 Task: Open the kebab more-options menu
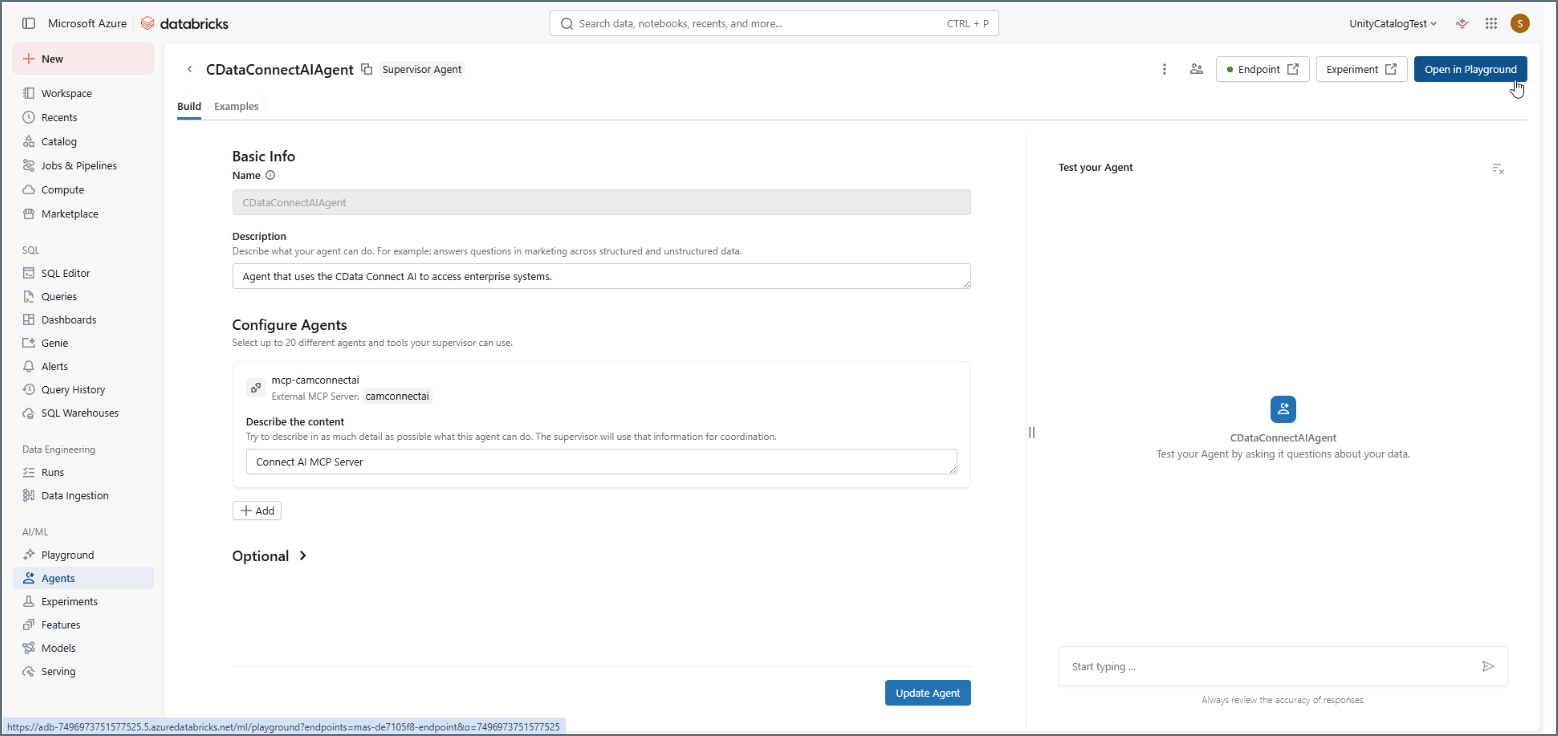tap(1164, 69)
